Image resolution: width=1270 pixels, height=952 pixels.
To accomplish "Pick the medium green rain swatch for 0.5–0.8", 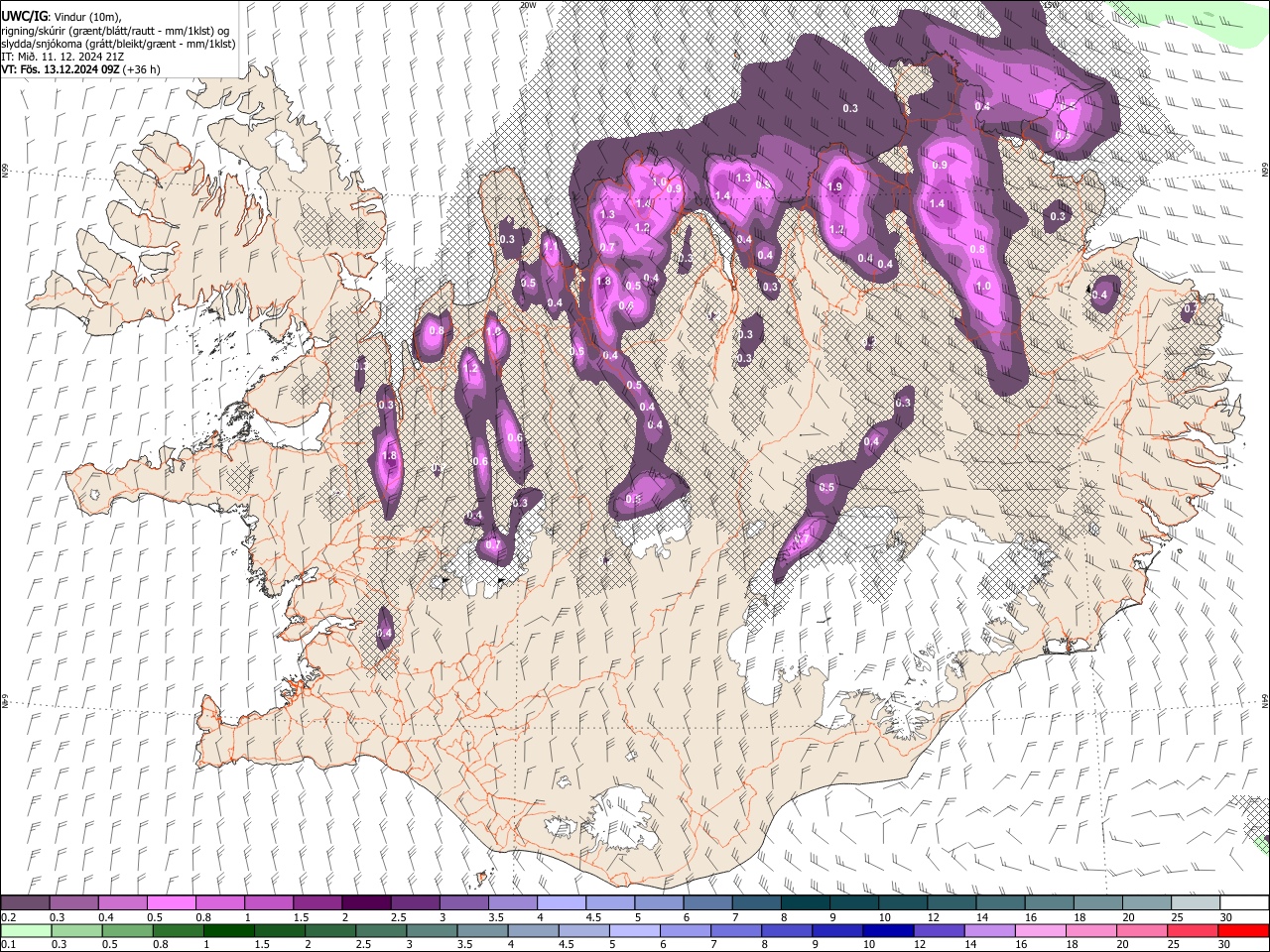I will click(x=127, y=930).
